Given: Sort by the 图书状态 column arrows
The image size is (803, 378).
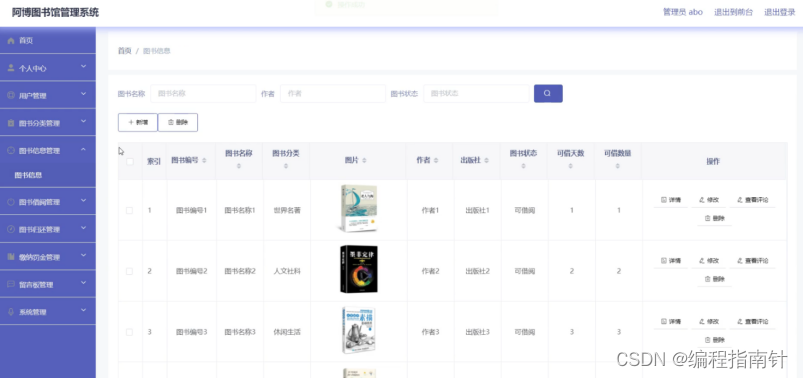Looking at the screenshot, I should click(x=523, y=166).
